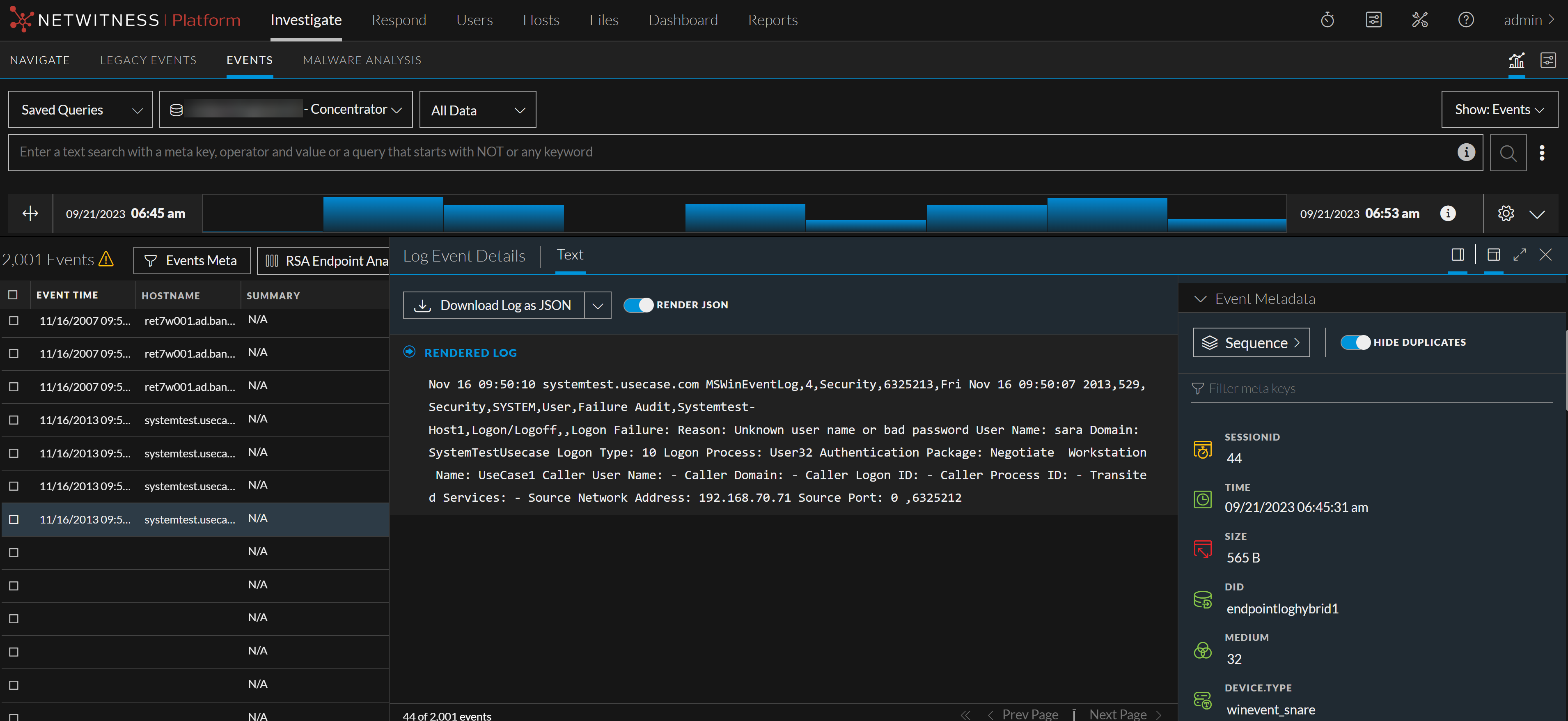Click the help question mark icon
Viewport: 1568px width, 721px height.
click(x=1466, y=20)
